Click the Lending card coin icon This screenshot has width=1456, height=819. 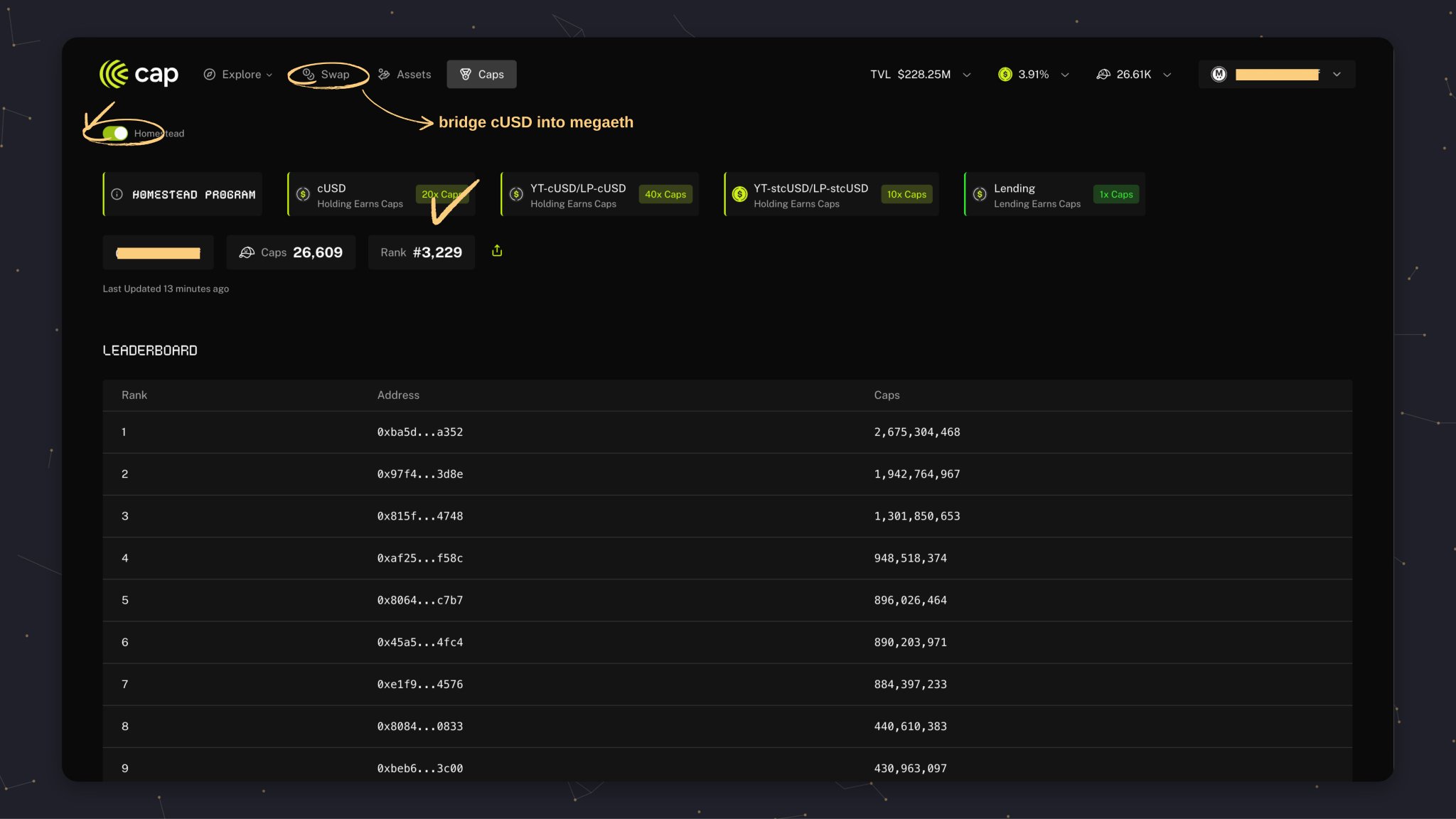click(980, 194)
